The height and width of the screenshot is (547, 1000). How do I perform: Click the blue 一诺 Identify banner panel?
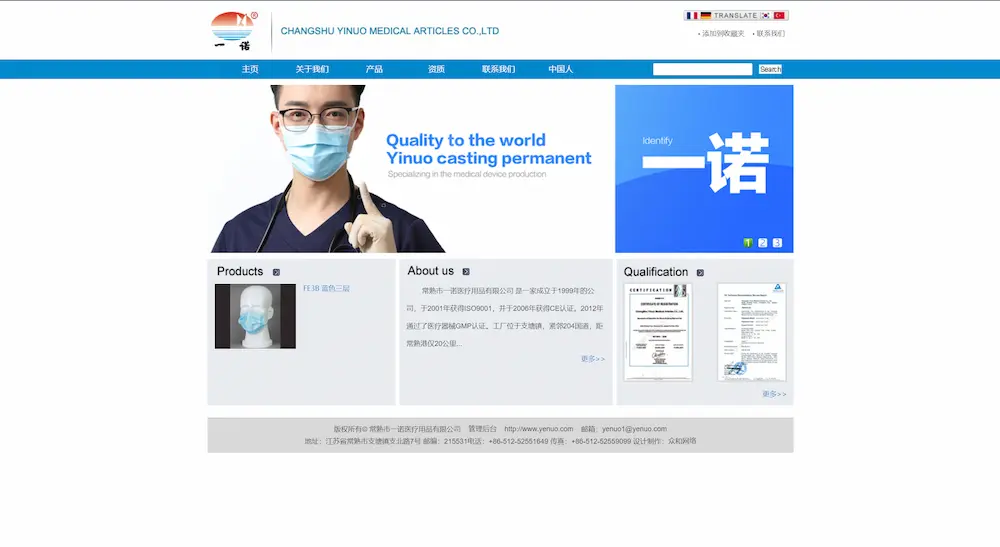pyautogui.click(x=704, y=169)
